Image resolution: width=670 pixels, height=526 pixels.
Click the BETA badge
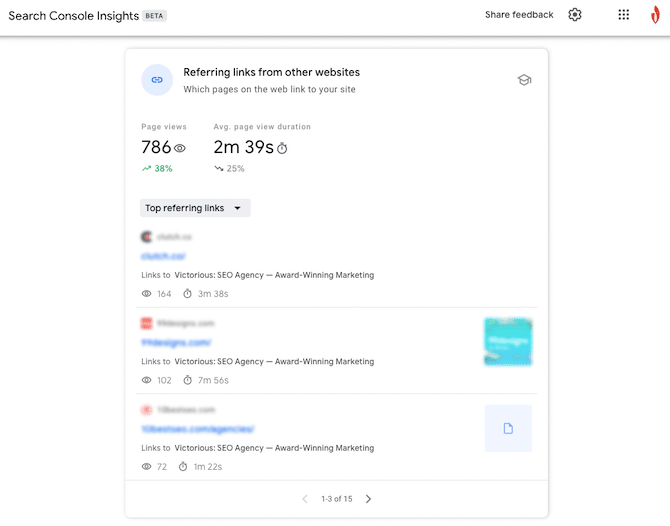click(x=154, y=16)
